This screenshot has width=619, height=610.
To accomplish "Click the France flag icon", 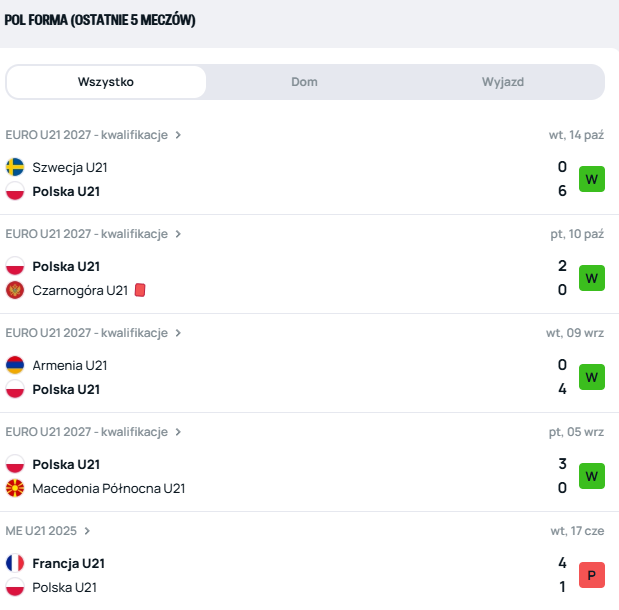I will (15, 563).
